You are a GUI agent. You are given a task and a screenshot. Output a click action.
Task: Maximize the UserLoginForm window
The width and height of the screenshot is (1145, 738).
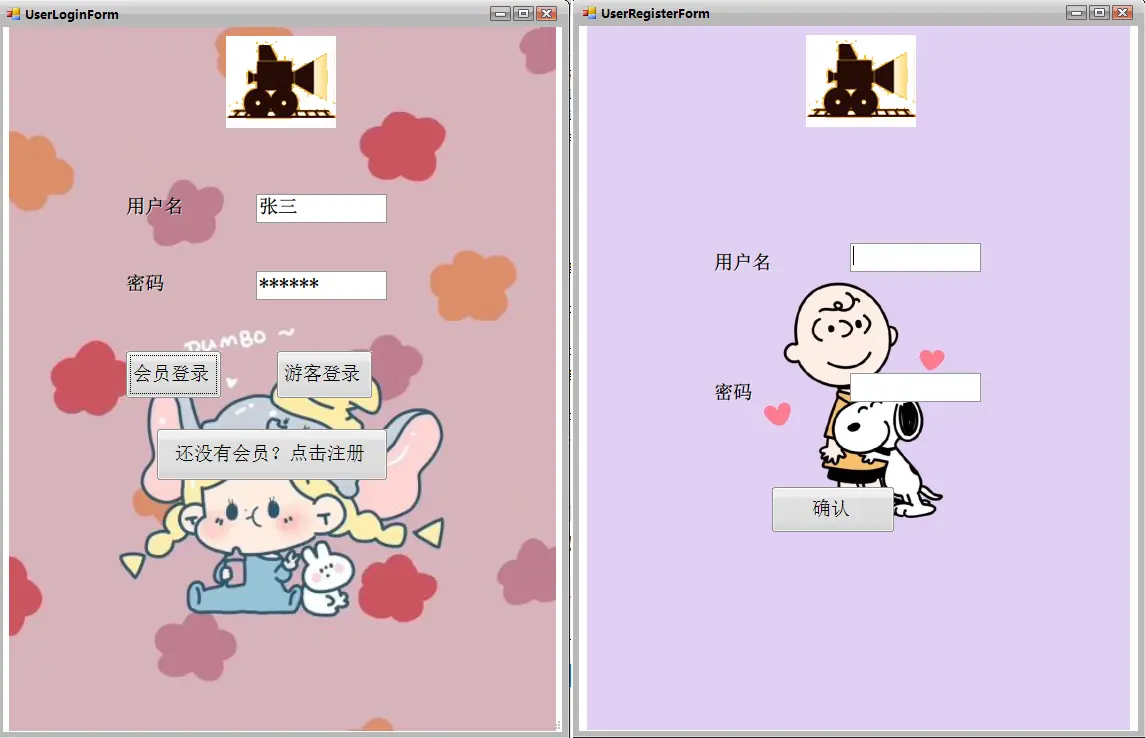pos(523,13)
